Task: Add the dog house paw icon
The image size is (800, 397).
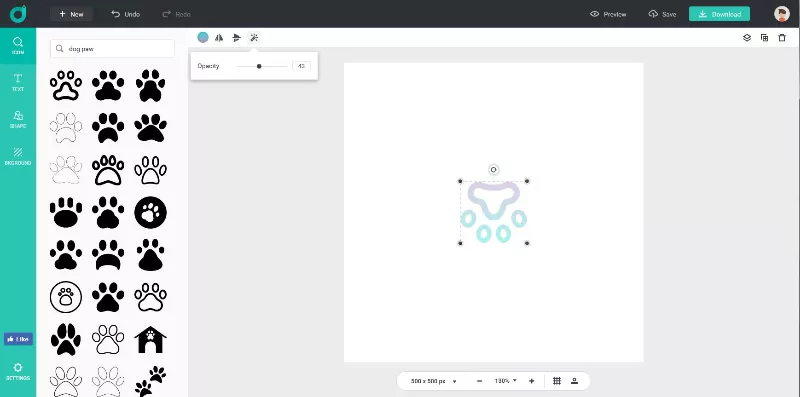Action: (151, 339)
